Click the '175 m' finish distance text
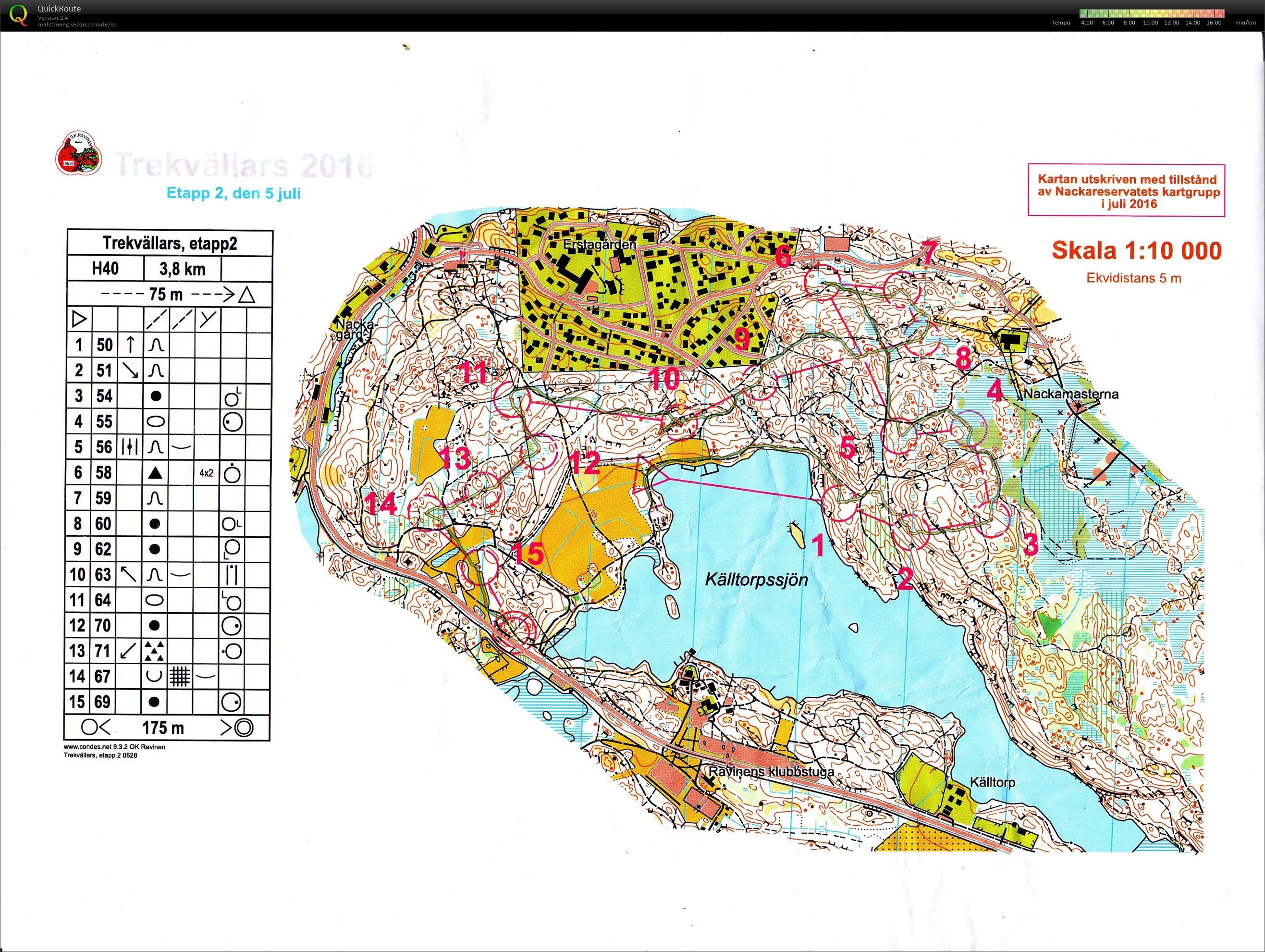The height and width of the screenshot is (952, 1265). [163, 728]
